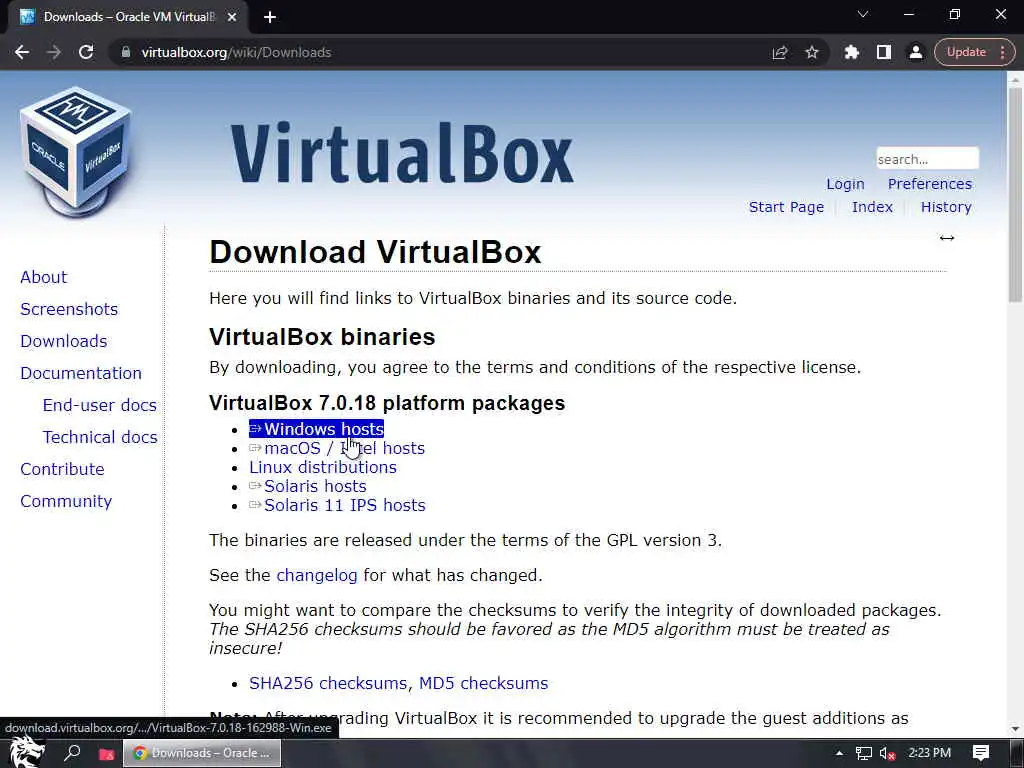Focus the site search box
Image resolution: width=1024 pixels, height=768 pixels.
[x=927, y=159]
